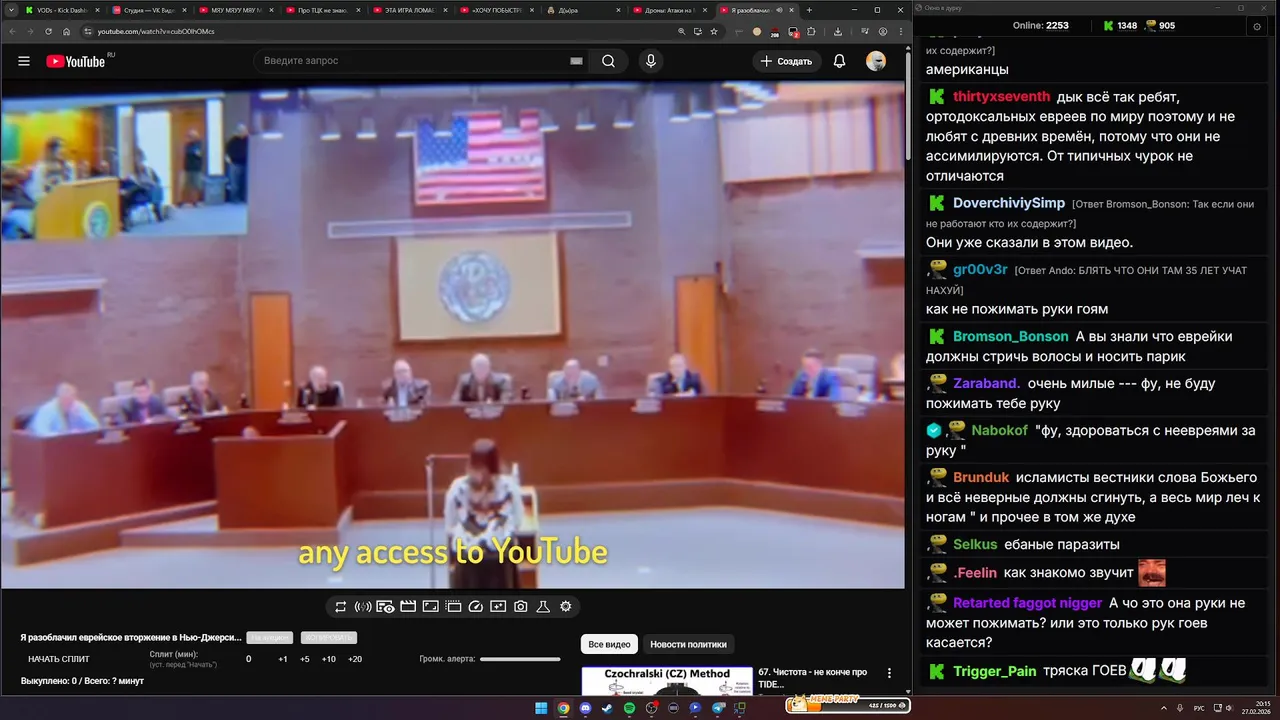The width and height of the screenshot is (1280, 720).
Task: Click the picture-in-picture plus icon under video
Action: [498, 606]
